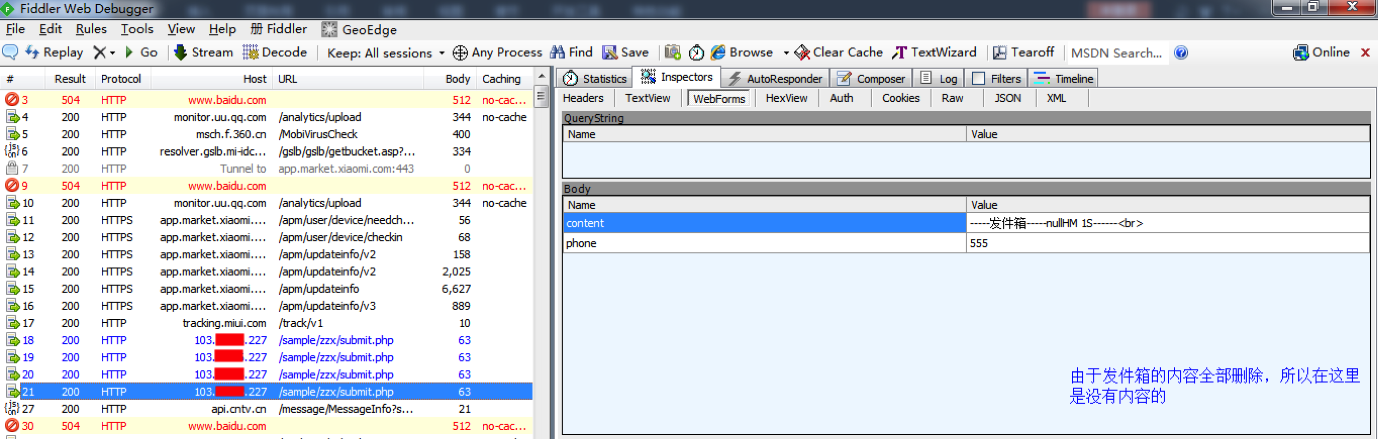
Task: Switch to the AutoResponder tab
Action: pos(774,78)
